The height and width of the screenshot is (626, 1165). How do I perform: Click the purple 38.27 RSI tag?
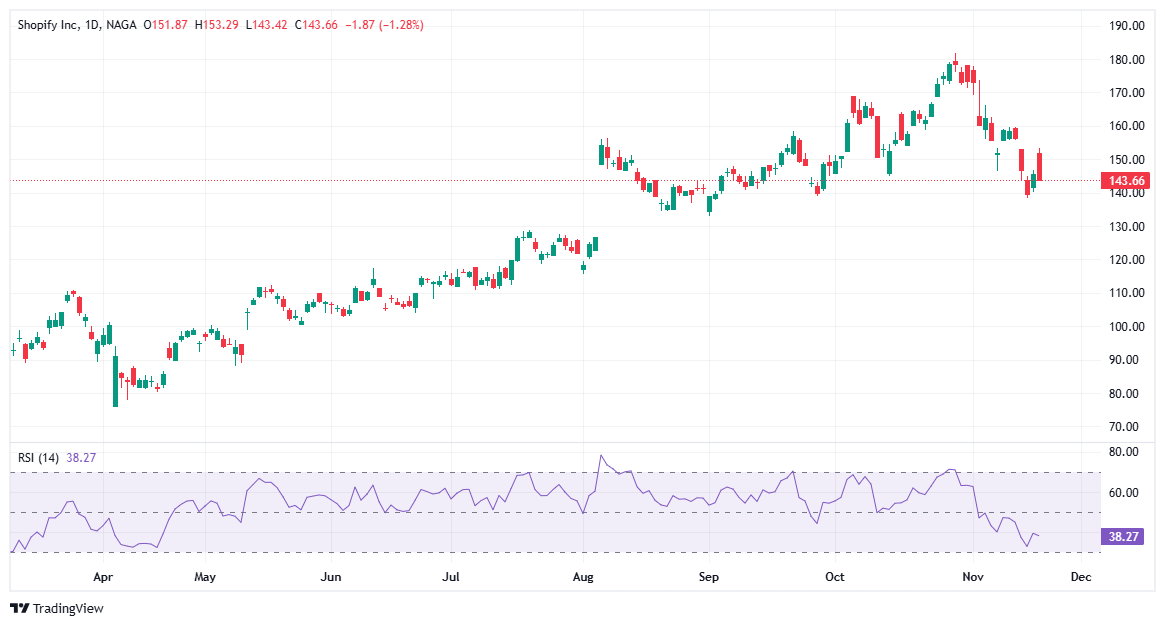coord(1124,538)
